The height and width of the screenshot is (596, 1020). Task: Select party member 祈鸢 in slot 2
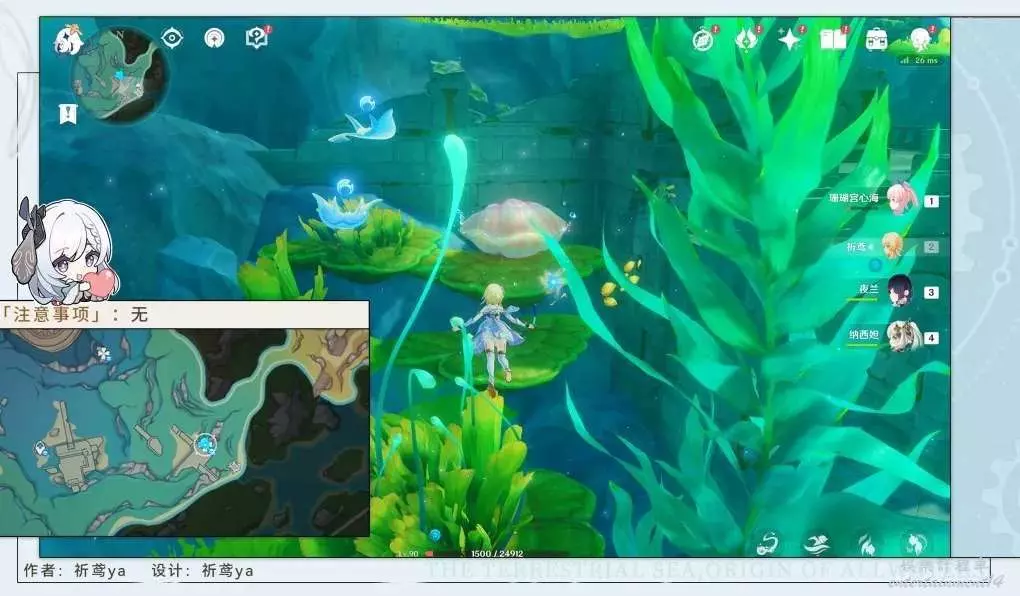(893, 246)
